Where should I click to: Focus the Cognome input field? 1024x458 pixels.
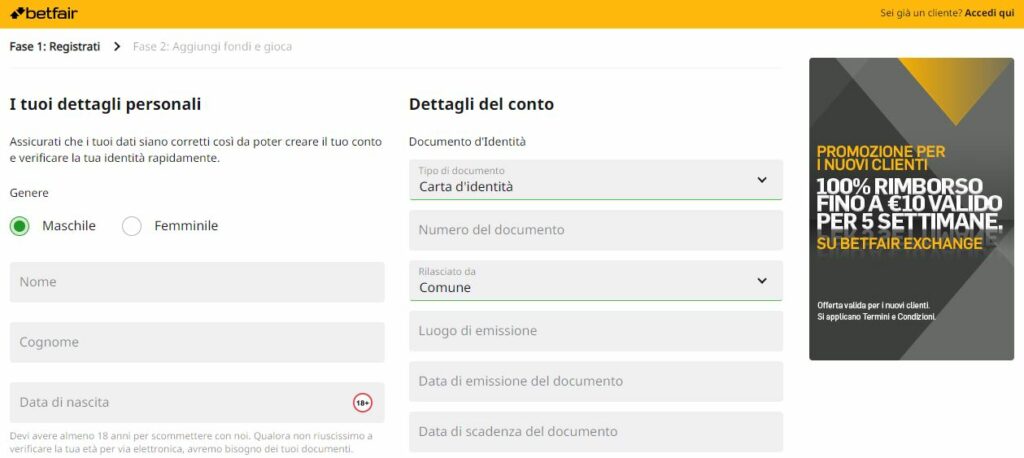click(x=197, y=342)
